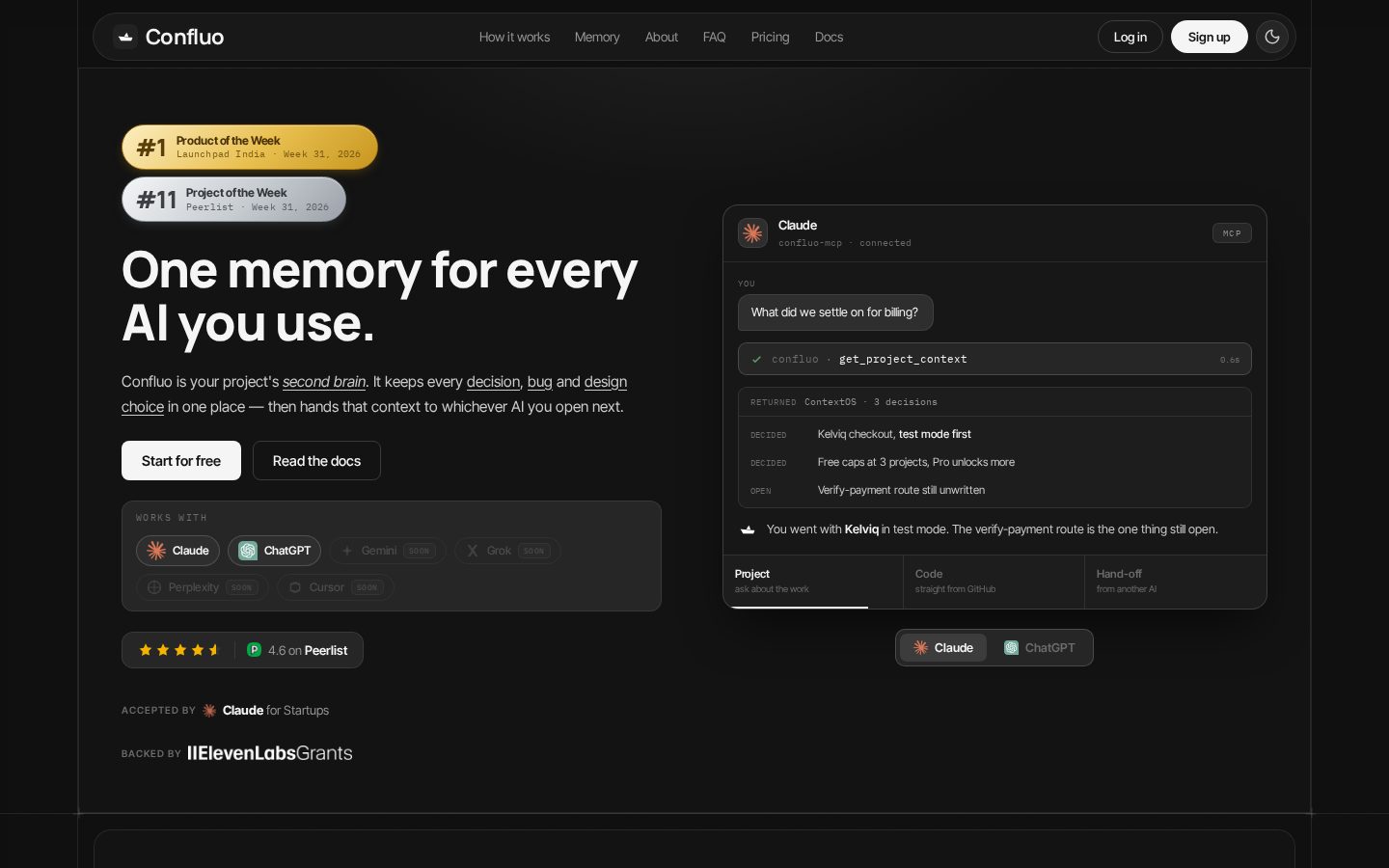Click the Claude for Startups logo

click(x=265, y=710)
